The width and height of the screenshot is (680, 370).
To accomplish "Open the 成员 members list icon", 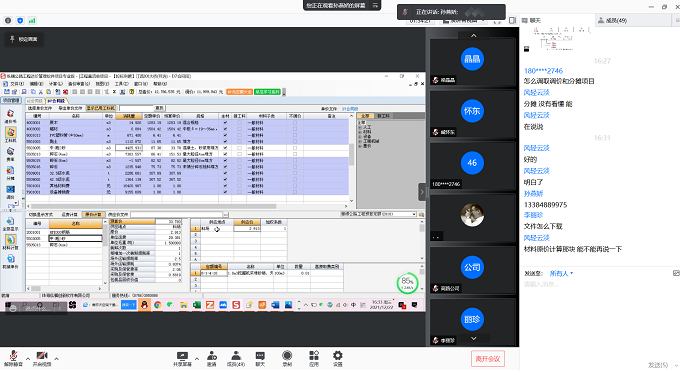I will point(236,359).
